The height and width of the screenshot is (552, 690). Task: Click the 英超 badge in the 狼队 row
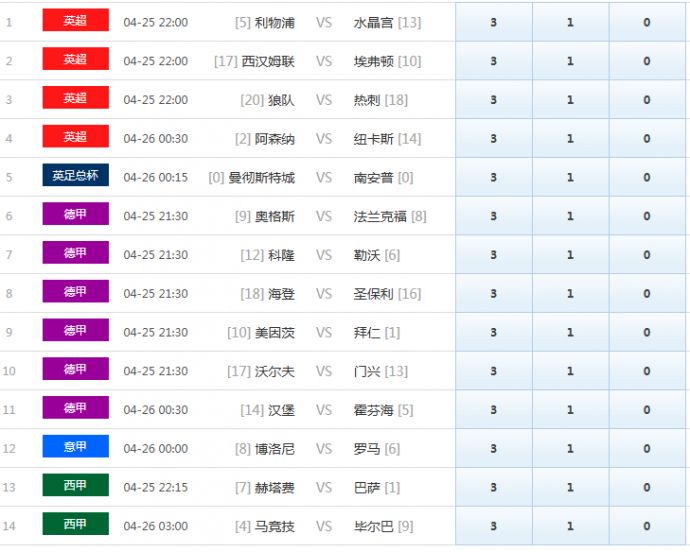pos(75,99)
